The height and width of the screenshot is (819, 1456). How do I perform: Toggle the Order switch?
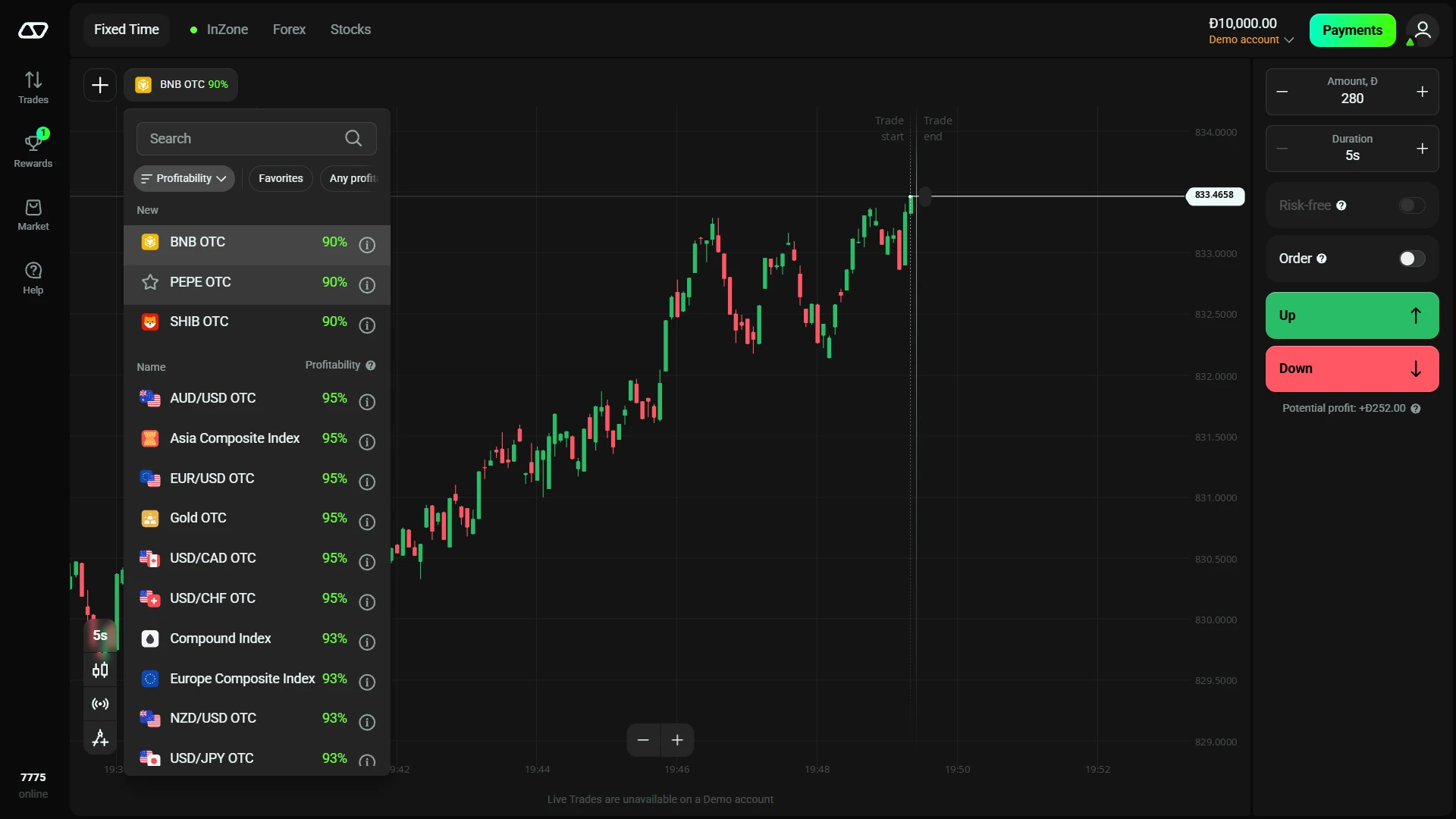pos(1412,259)
